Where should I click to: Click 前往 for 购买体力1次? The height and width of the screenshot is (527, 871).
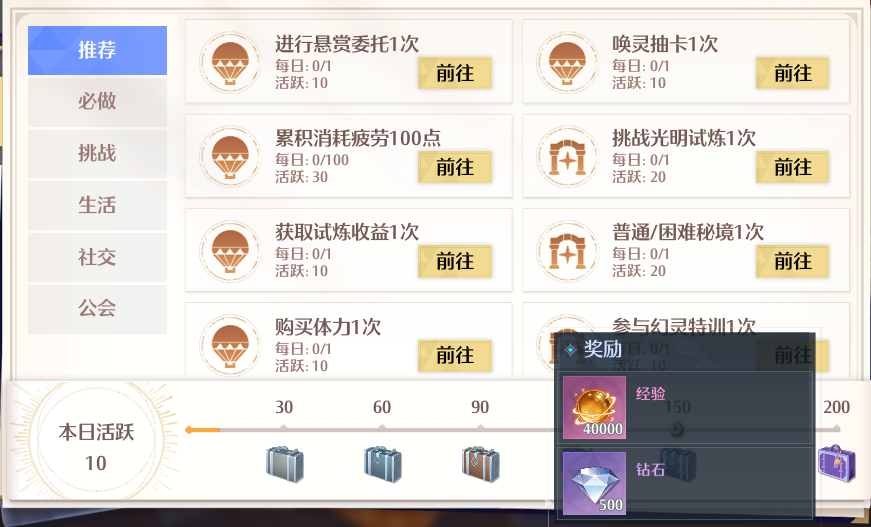(x=455, y=355)
